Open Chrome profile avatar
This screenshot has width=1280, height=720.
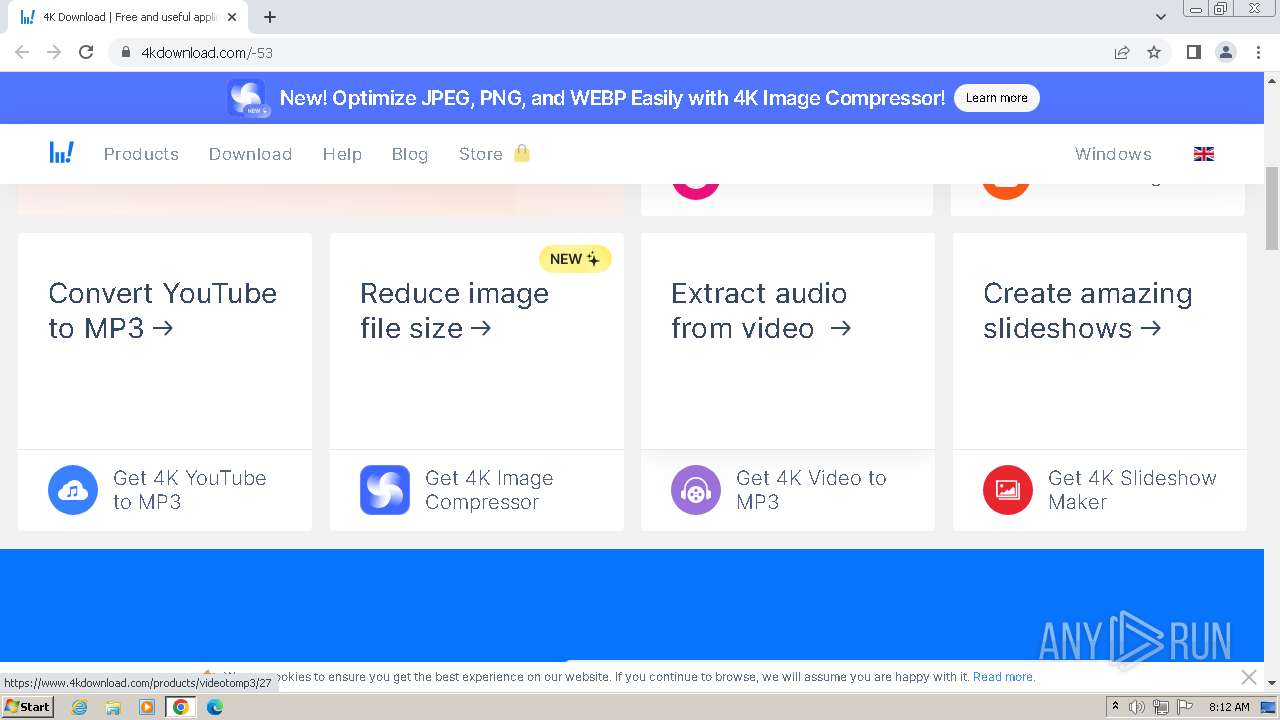coord(1226,52)
